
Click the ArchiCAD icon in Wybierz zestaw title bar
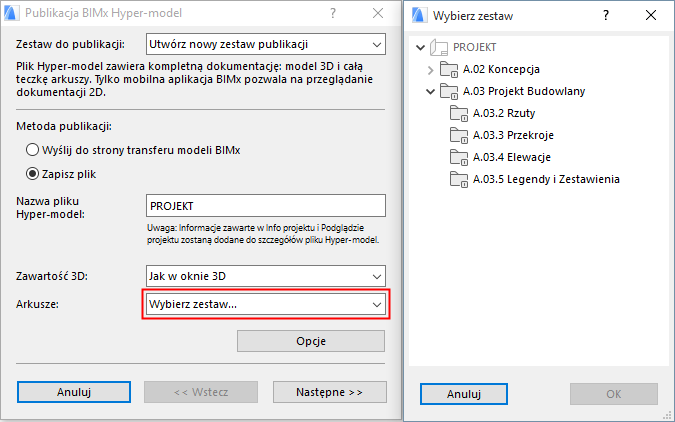419,16
